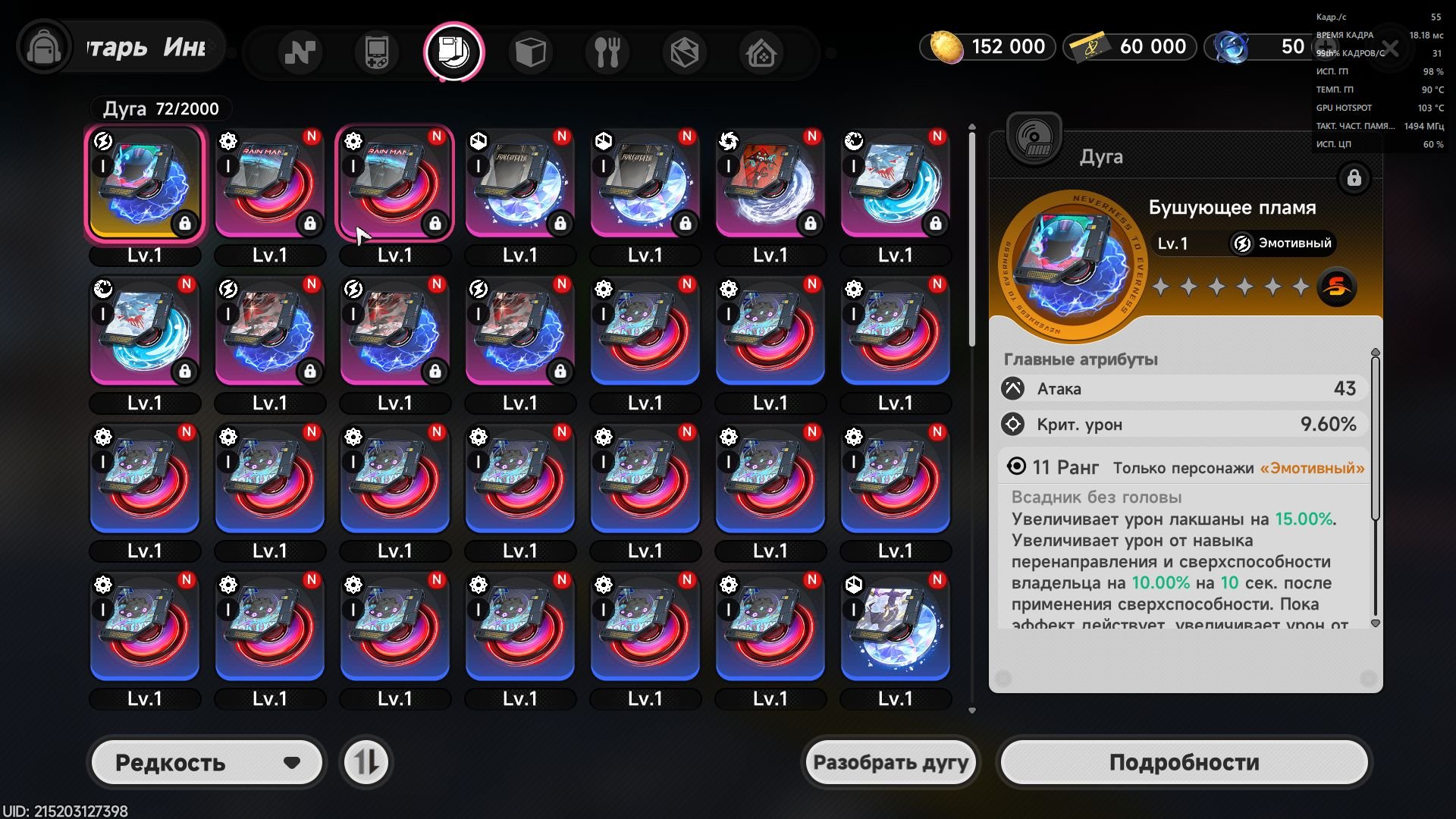
Task: Expand the Редкость dropdown arrow
Action: (292, 763)
